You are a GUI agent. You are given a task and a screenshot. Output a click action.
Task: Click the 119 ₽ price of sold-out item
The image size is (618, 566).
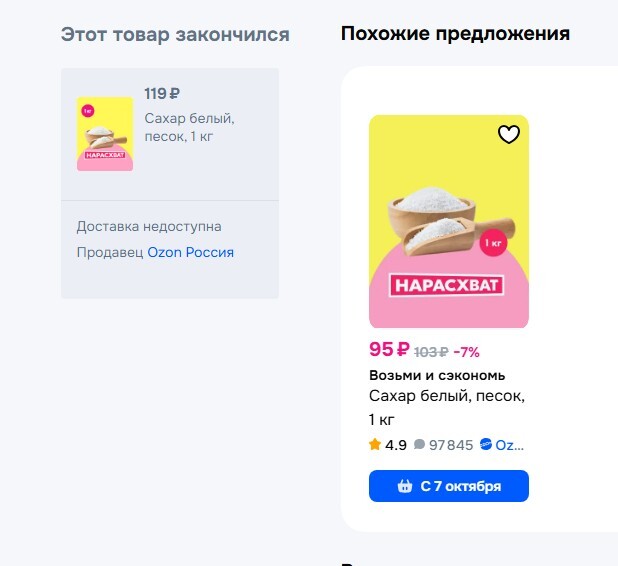tap(162, 94)
